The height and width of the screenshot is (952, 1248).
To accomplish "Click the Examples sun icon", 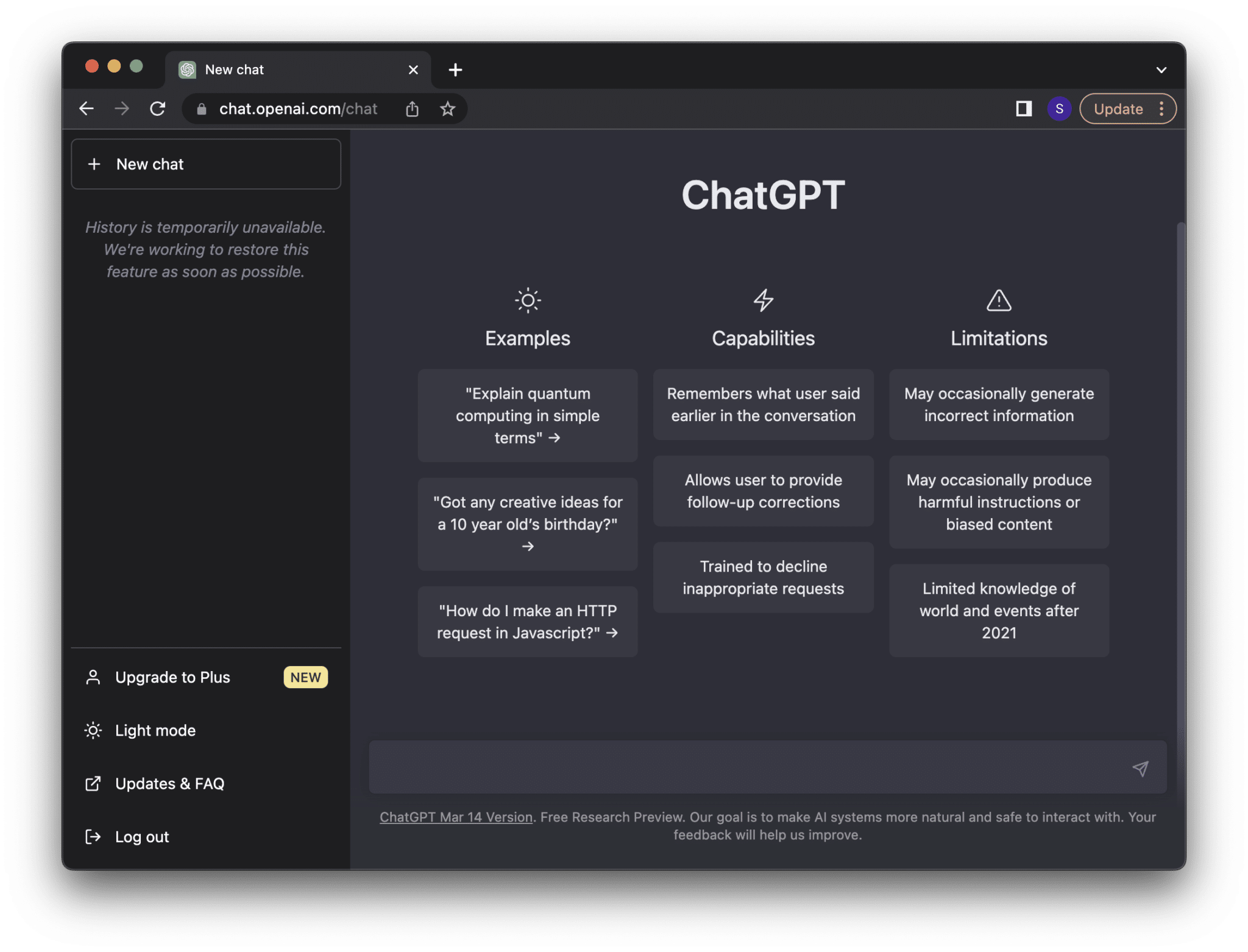I will point(528,300).
